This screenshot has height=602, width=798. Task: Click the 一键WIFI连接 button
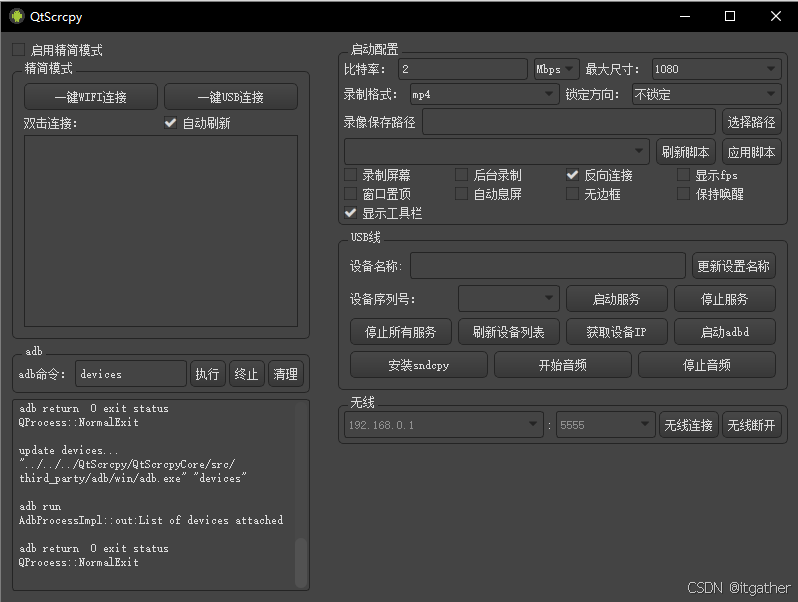91,97
